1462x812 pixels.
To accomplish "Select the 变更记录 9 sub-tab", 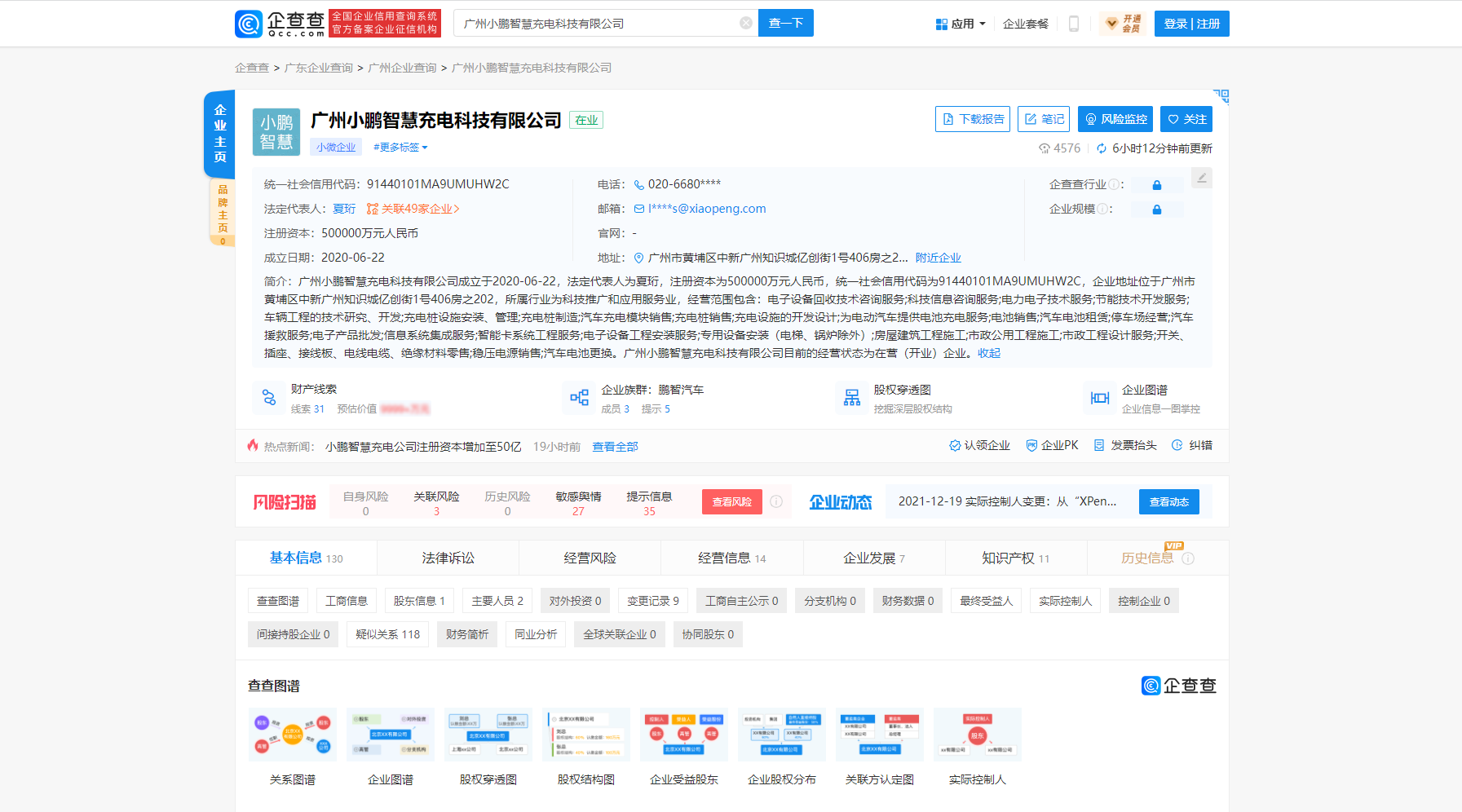I will click(x=653, y=601).
